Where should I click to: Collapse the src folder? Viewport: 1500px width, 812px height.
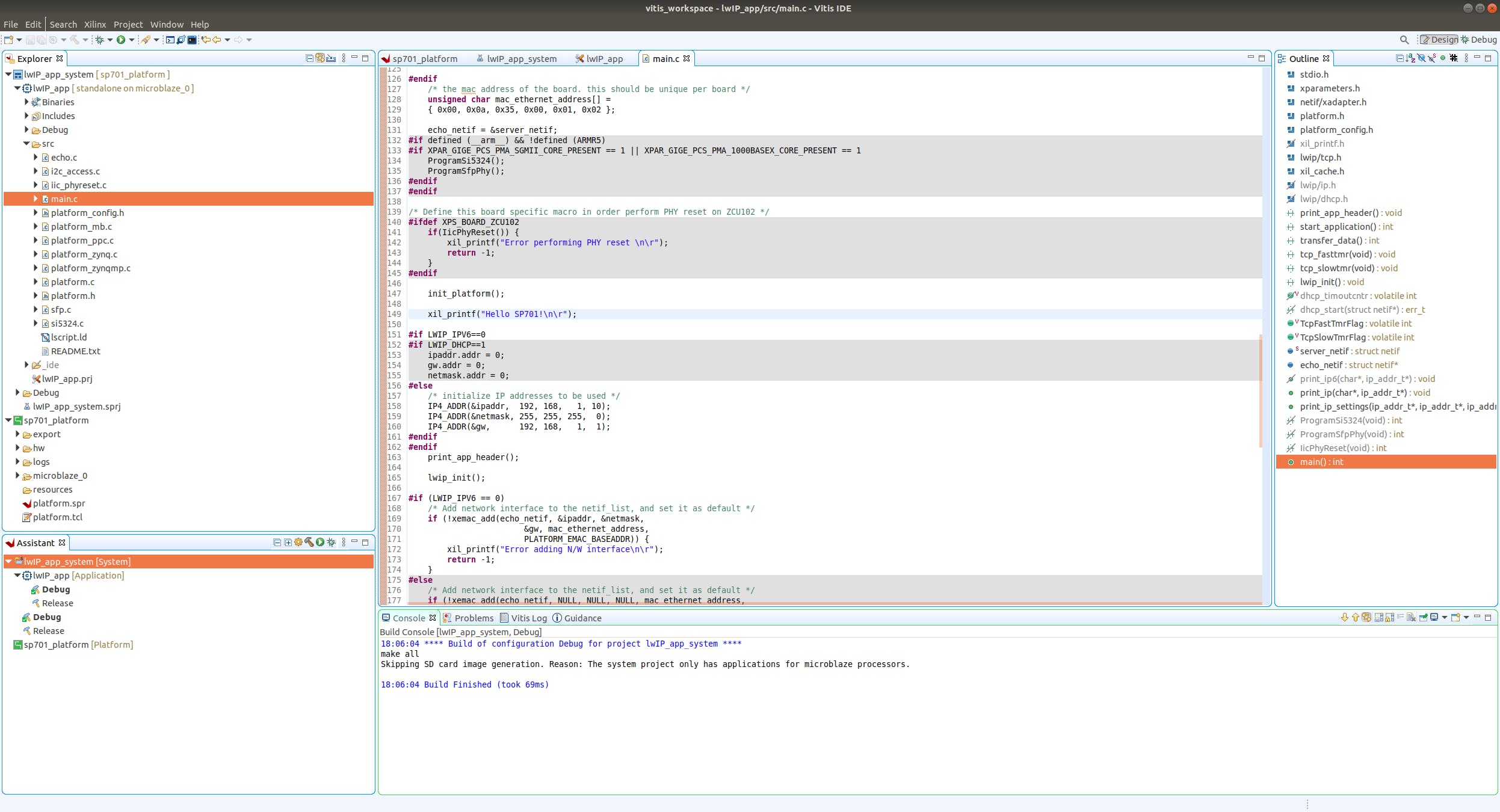[26, 144]
